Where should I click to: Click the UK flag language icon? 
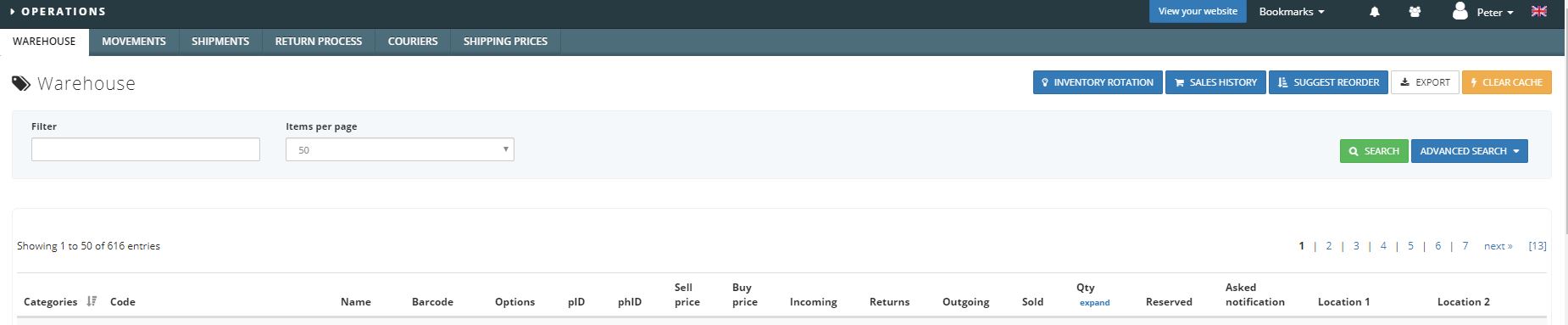pos(1539,11)
